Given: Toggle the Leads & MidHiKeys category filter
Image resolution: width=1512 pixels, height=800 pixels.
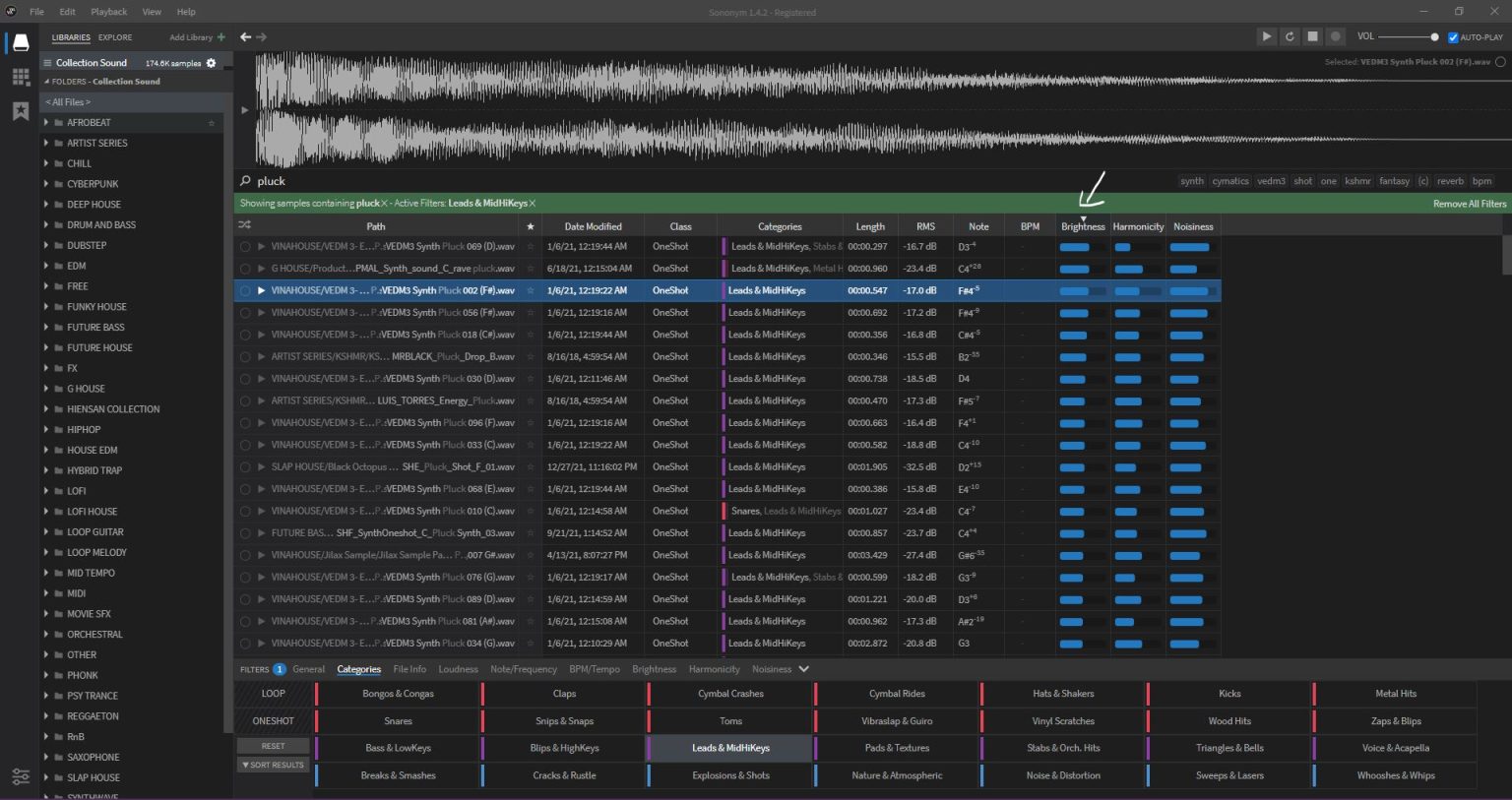Looking at the screenshot, I should (730, 748).
